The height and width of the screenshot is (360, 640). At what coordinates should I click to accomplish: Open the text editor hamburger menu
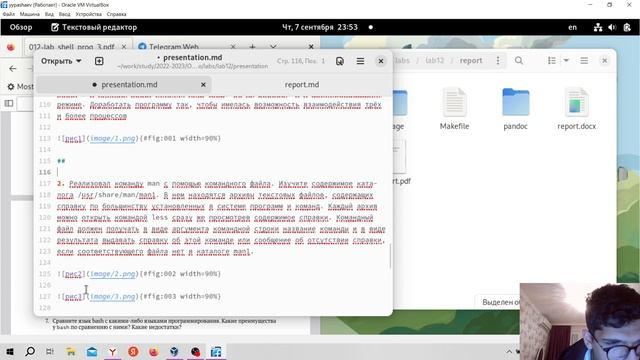[360, 61]
